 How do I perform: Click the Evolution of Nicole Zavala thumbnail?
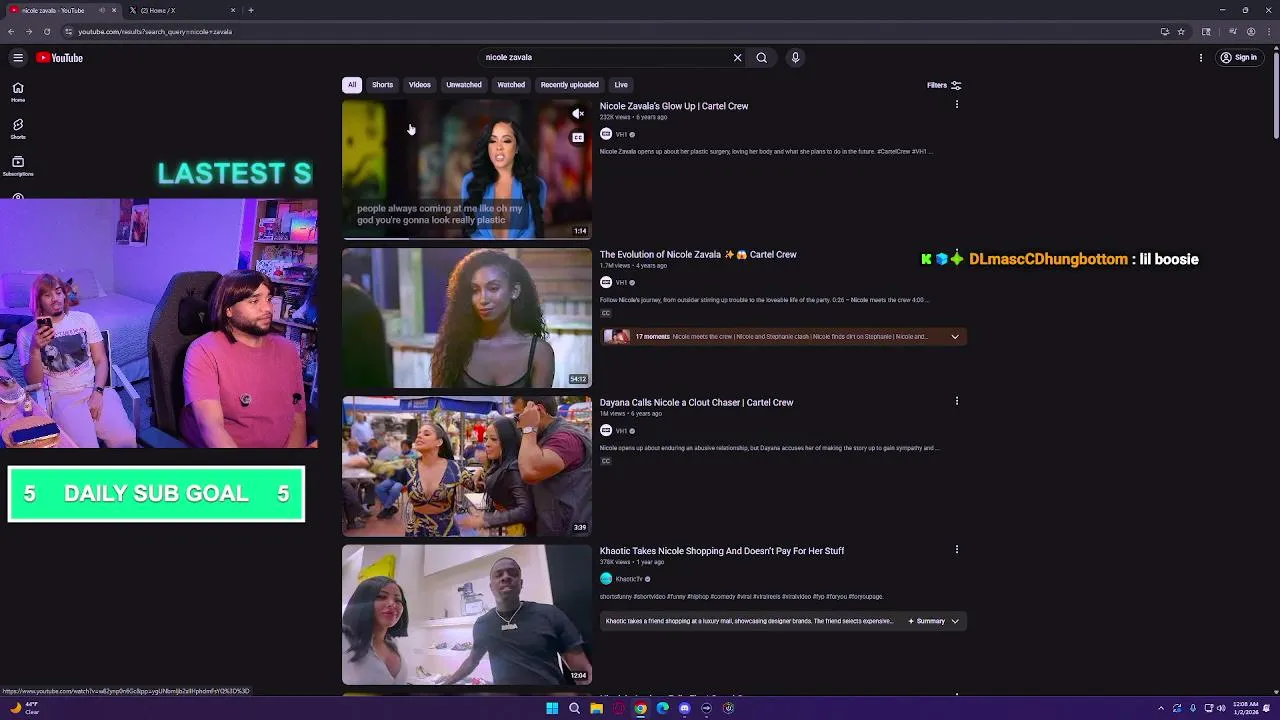point(467,318)
